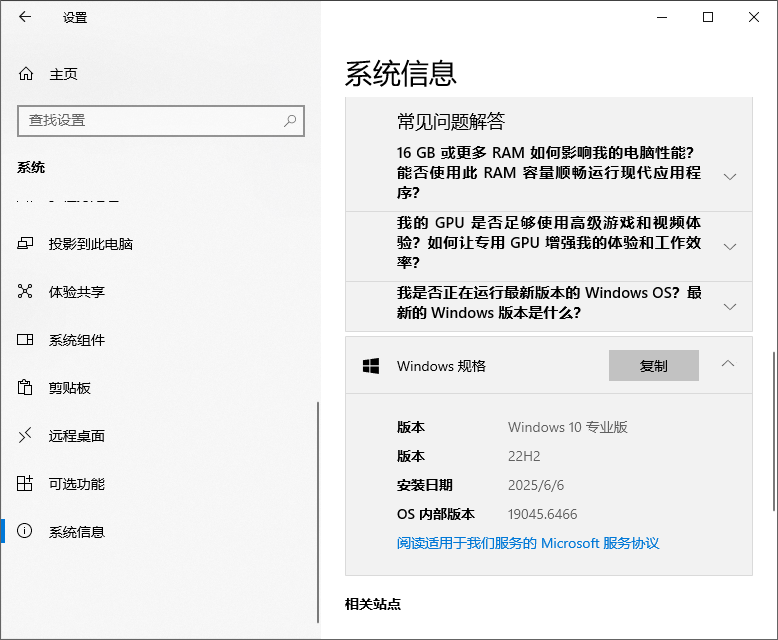778x640 pixels.
Task: Copy Windows specs with 复制 button
Action: [654, 366]
